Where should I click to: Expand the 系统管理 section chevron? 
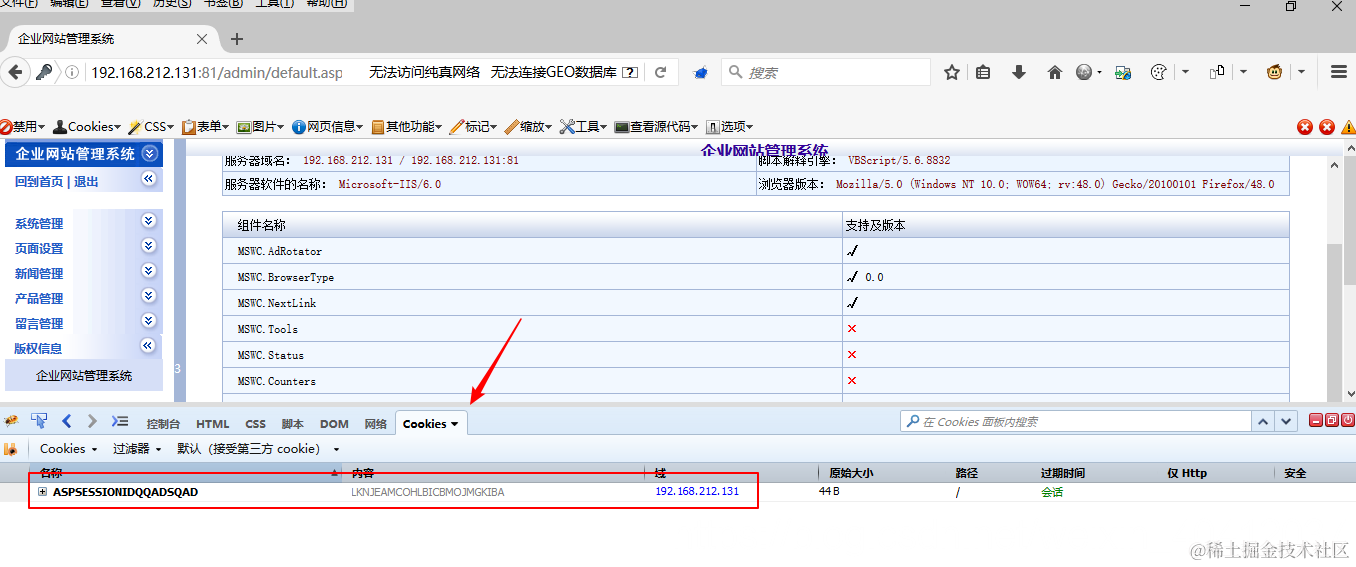tap(149, 221)
